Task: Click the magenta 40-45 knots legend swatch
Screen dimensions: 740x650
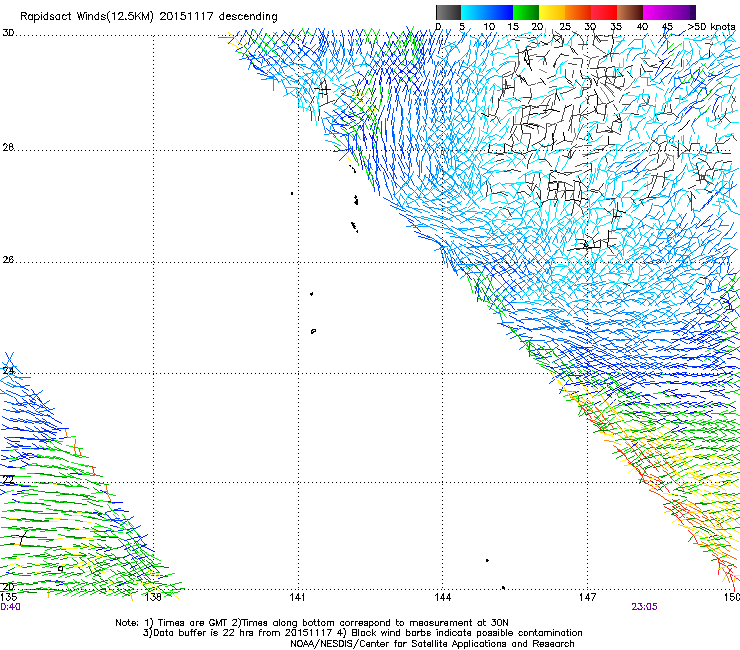Action: (656, 12)
